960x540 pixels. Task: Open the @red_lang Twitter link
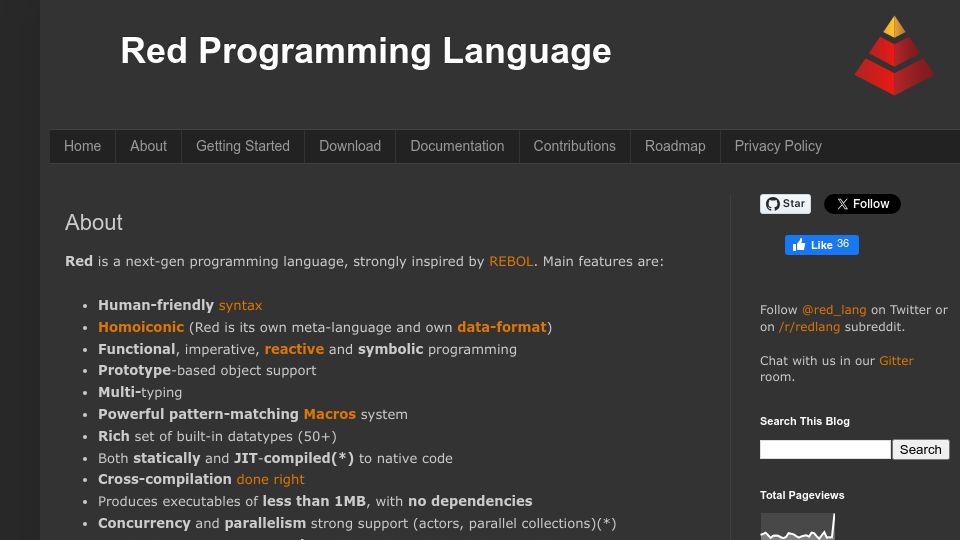(x=834, y=310)
